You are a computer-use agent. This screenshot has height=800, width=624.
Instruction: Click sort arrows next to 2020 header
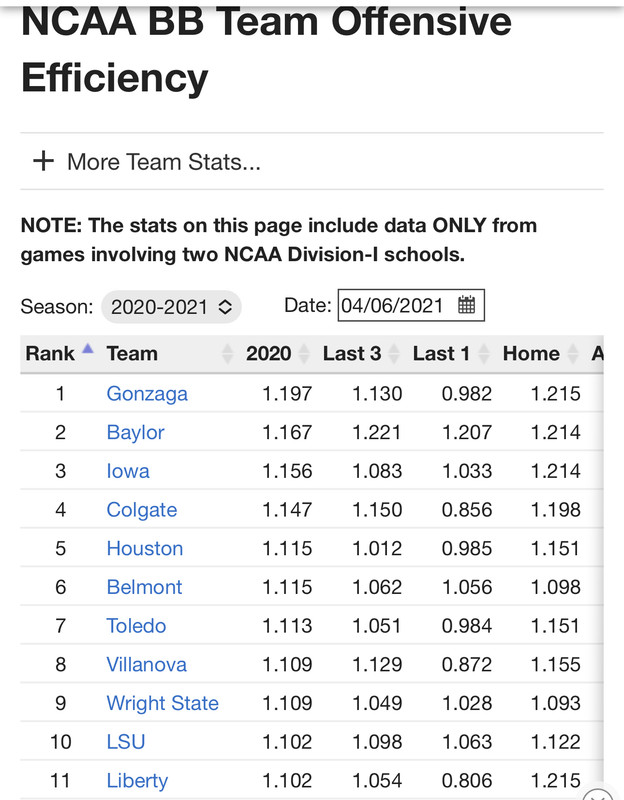click(306, 353)
